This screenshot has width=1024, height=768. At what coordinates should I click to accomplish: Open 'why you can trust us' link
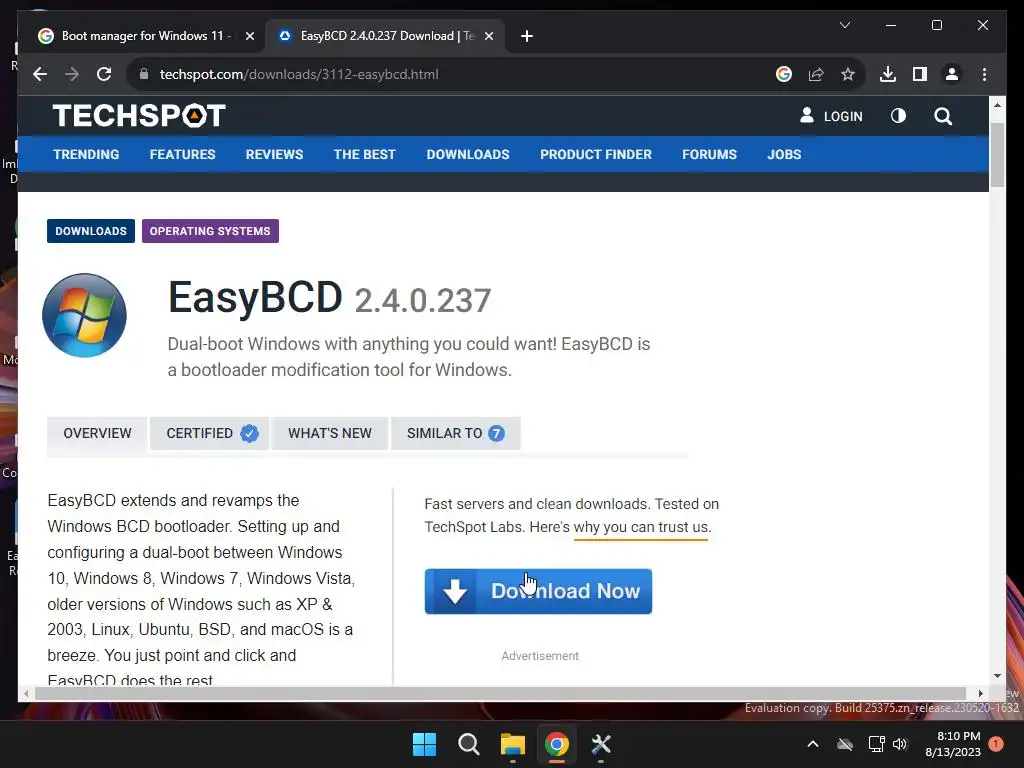[641, 528]
